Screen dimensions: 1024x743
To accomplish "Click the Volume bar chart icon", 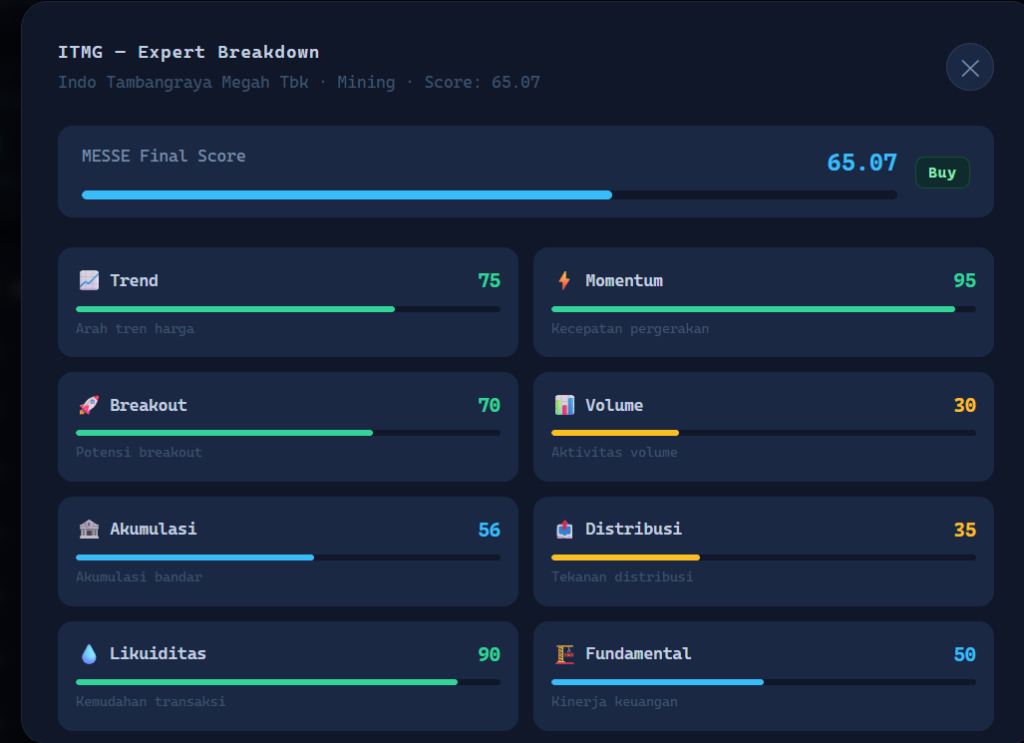I will 564,405.
